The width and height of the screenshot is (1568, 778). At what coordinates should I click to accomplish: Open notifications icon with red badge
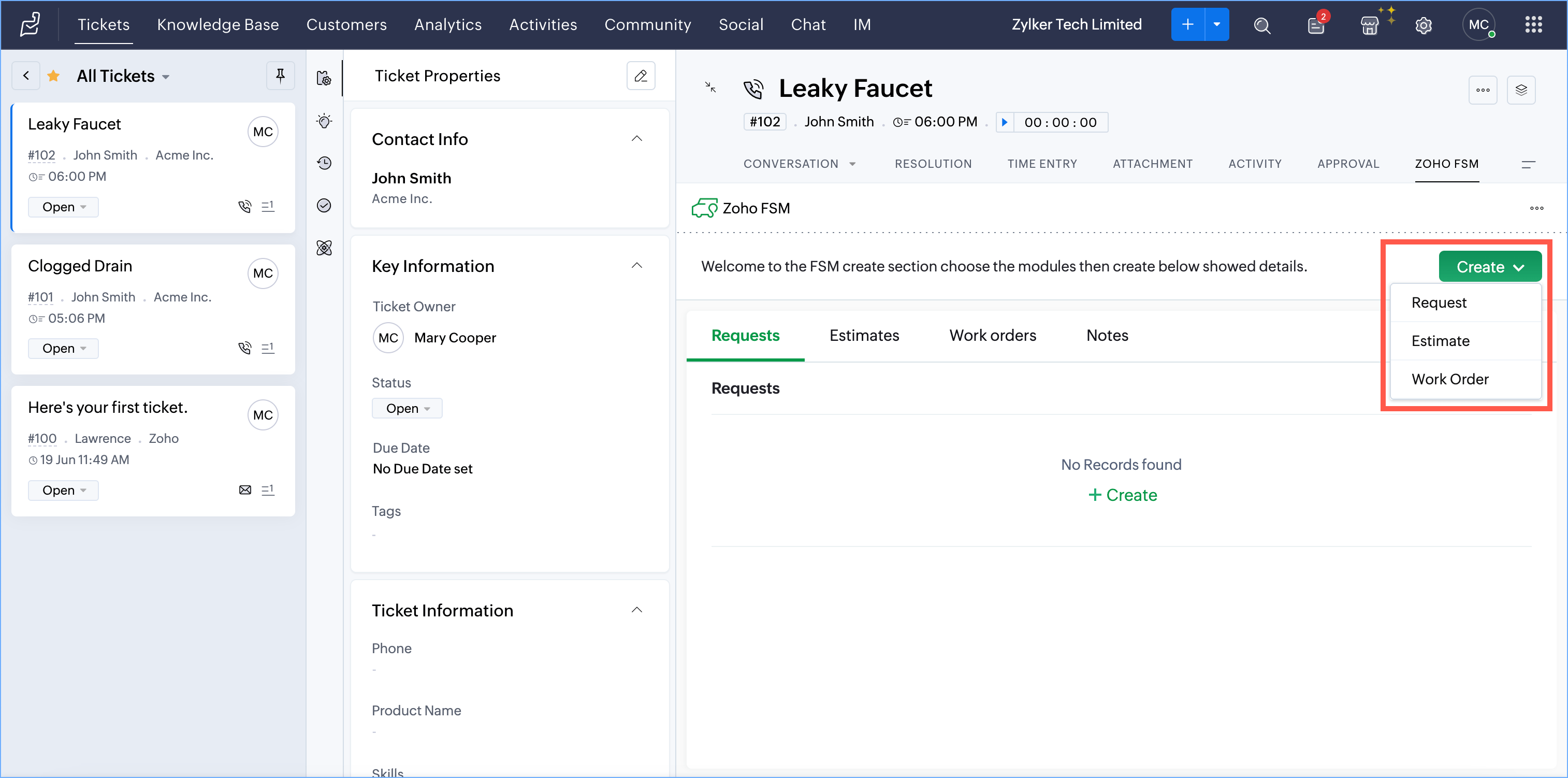(x=1315, y=25)
